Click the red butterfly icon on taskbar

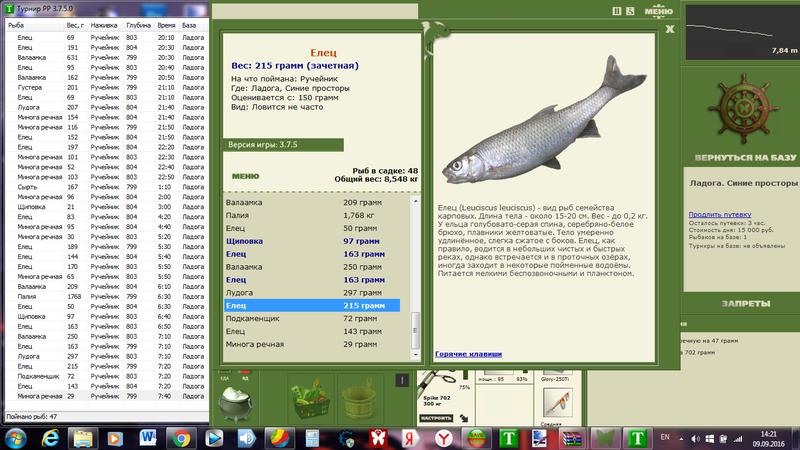(378, 438)
